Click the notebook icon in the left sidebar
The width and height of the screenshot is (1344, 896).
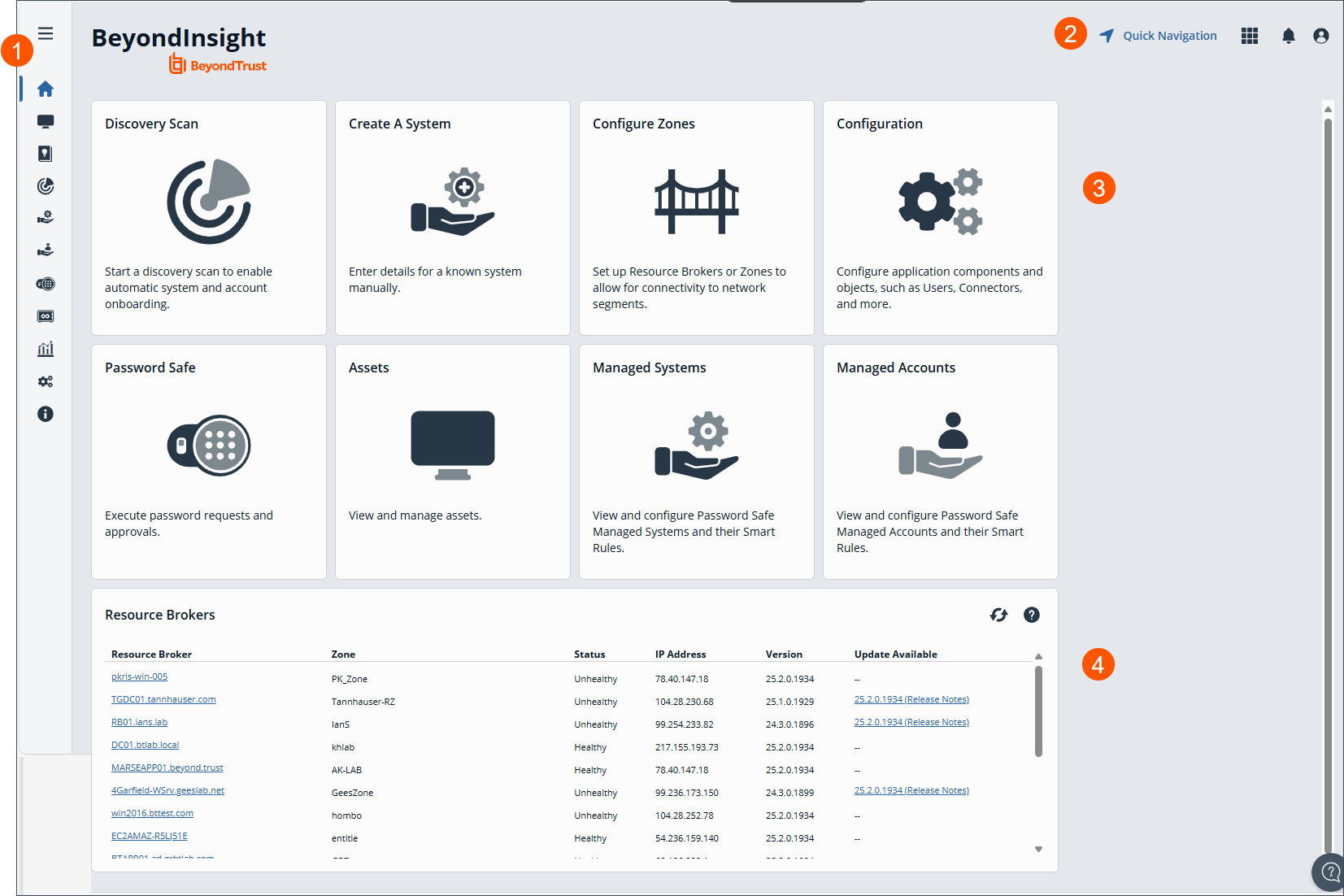pyautogui.click(x=46, y=154)
